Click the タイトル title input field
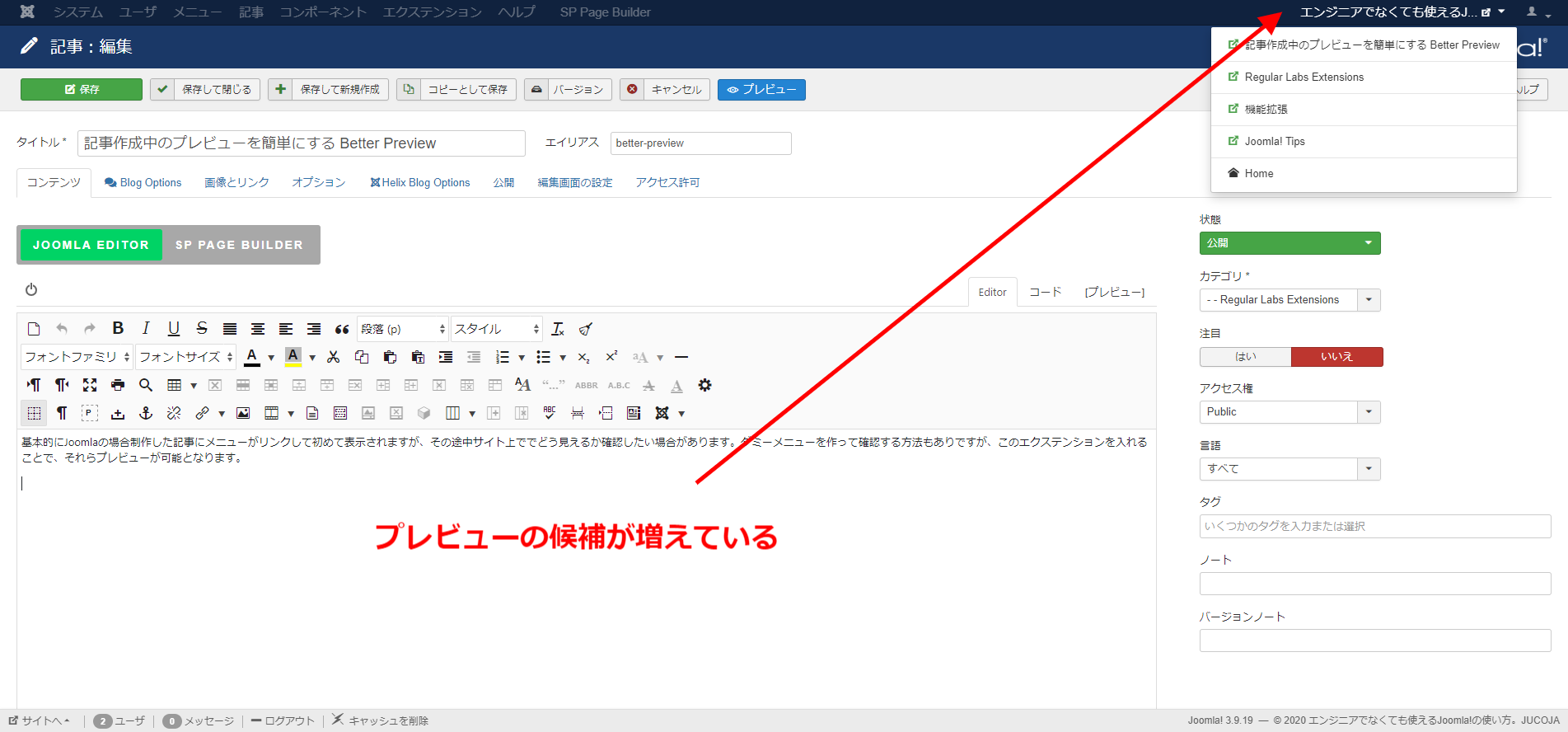Image resolution: width=1568 pixels, height=732 pixels. (302, 143)
